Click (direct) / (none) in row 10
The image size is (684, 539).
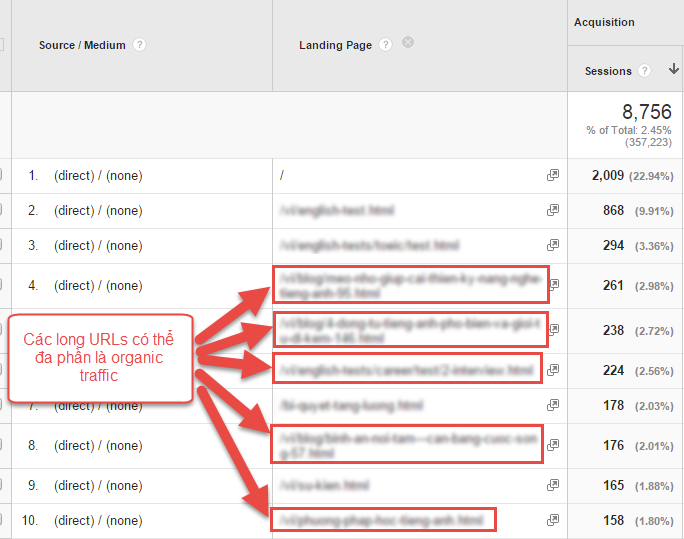[x=98, y=520]
